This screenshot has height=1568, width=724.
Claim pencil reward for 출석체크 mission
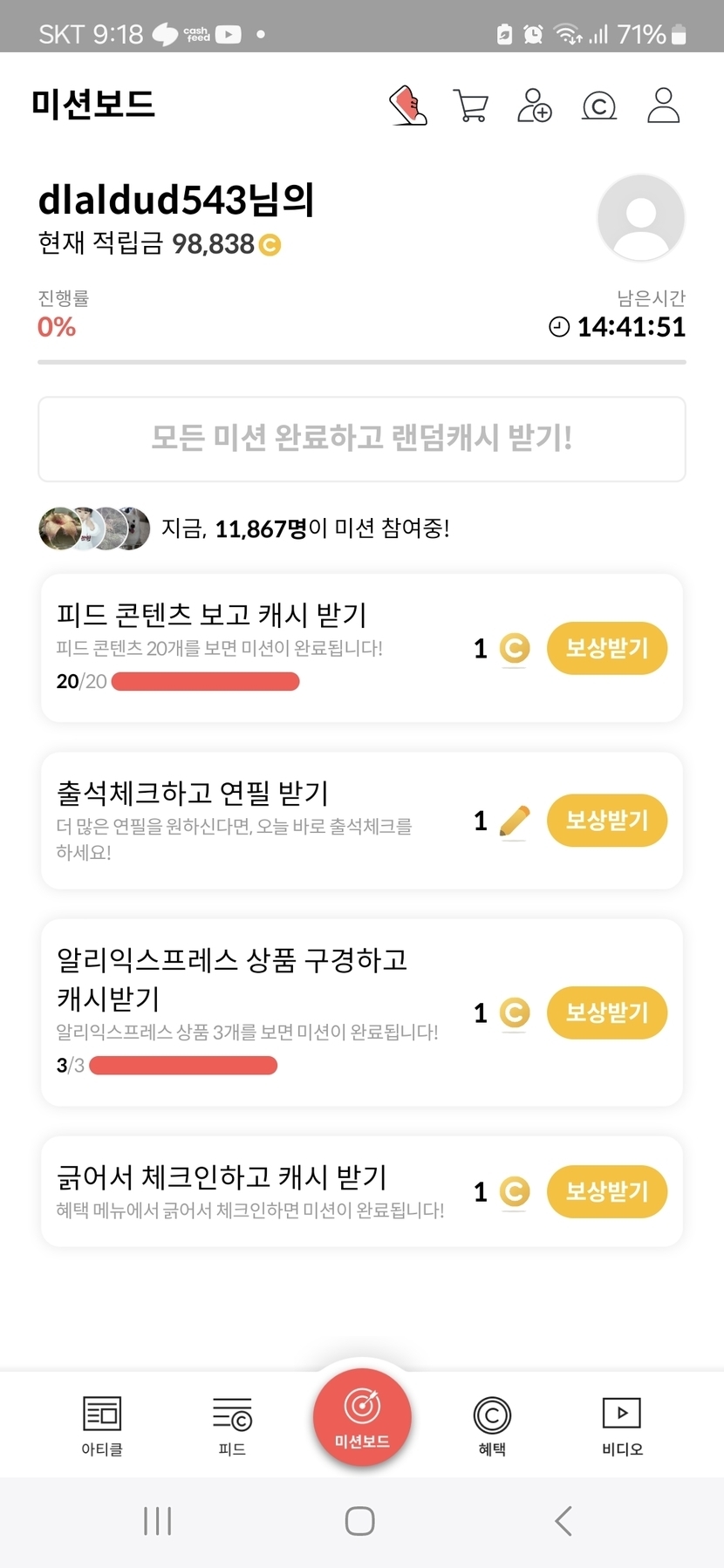pyautogui.click(x=606, y=820)
